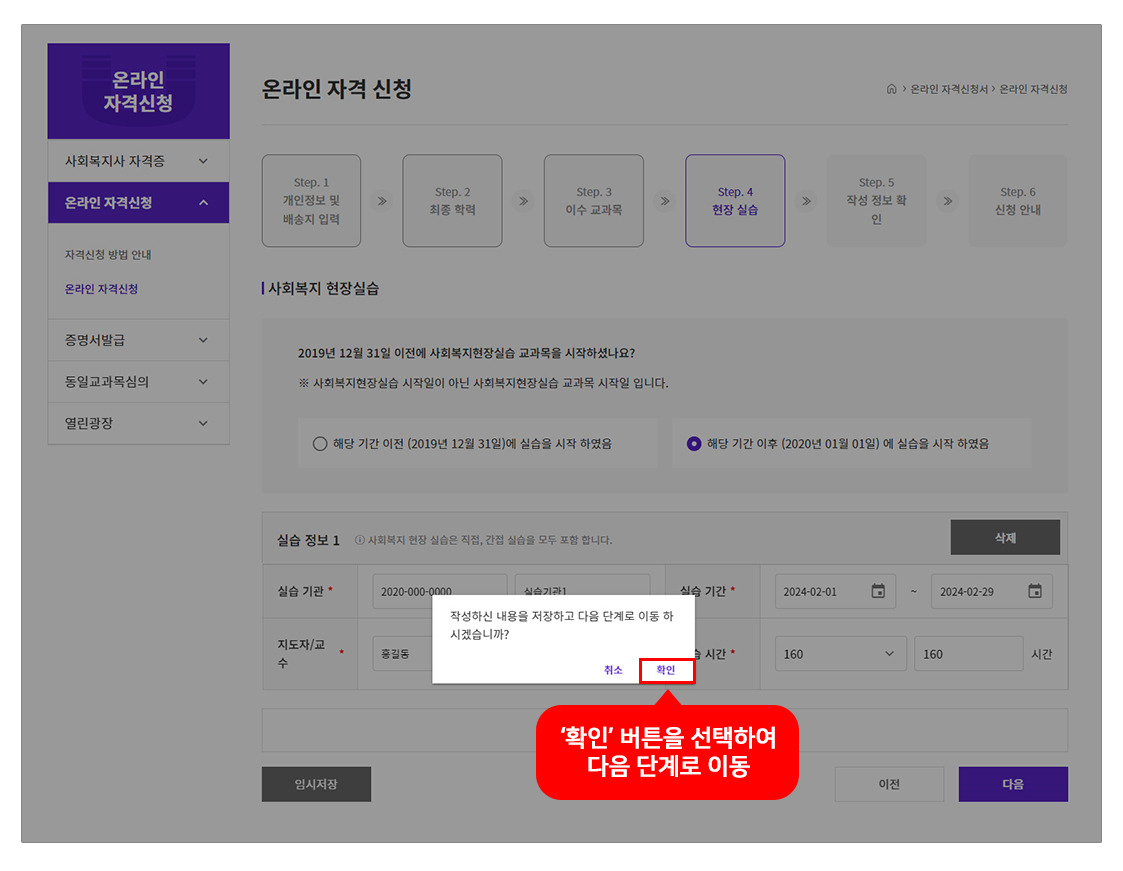Click the 임시저장 button
Viewport: 1123px width, 871px height.
tap(316, 784)
